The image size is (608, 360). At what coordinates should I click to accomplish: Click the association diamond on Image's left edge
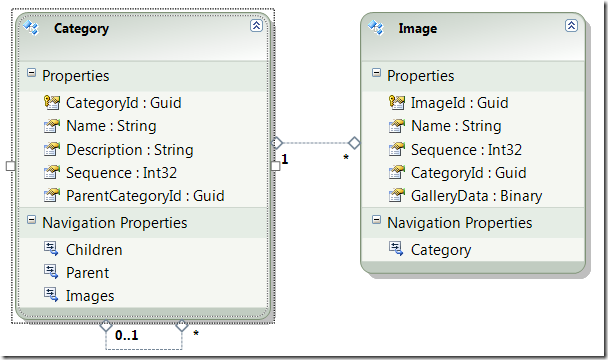354,143
